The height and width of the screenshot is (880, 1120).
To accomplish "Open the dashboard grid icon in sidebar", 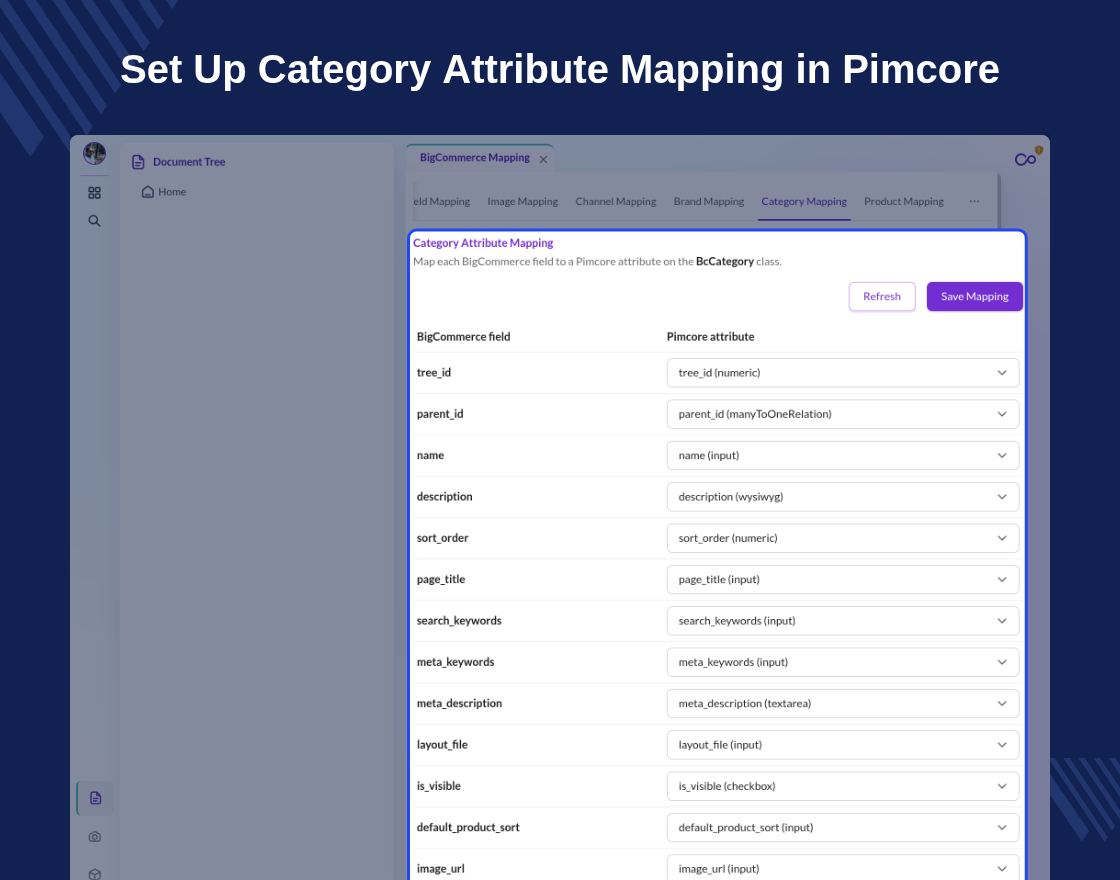I will point(94,193).
